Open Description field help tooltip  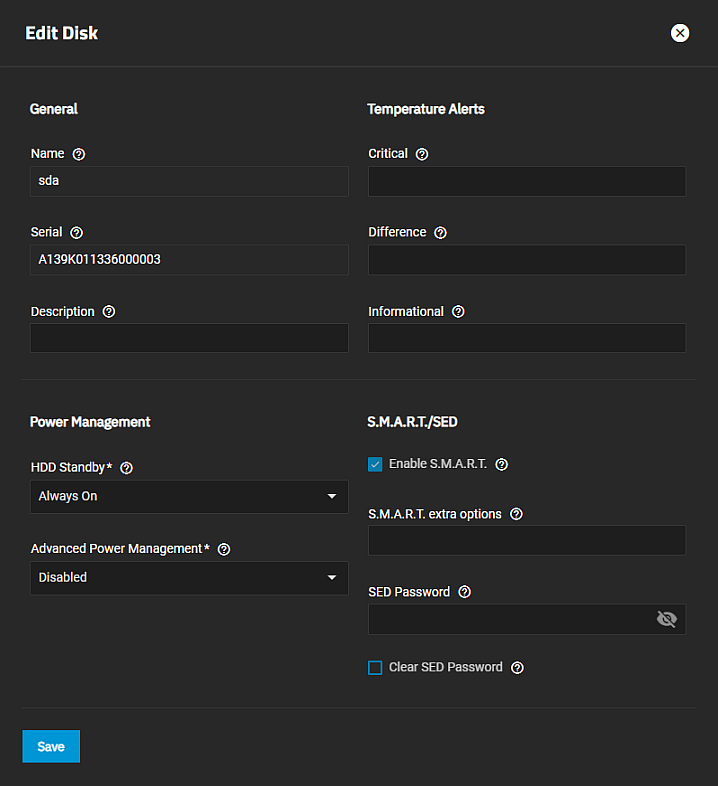pos(109,312)
